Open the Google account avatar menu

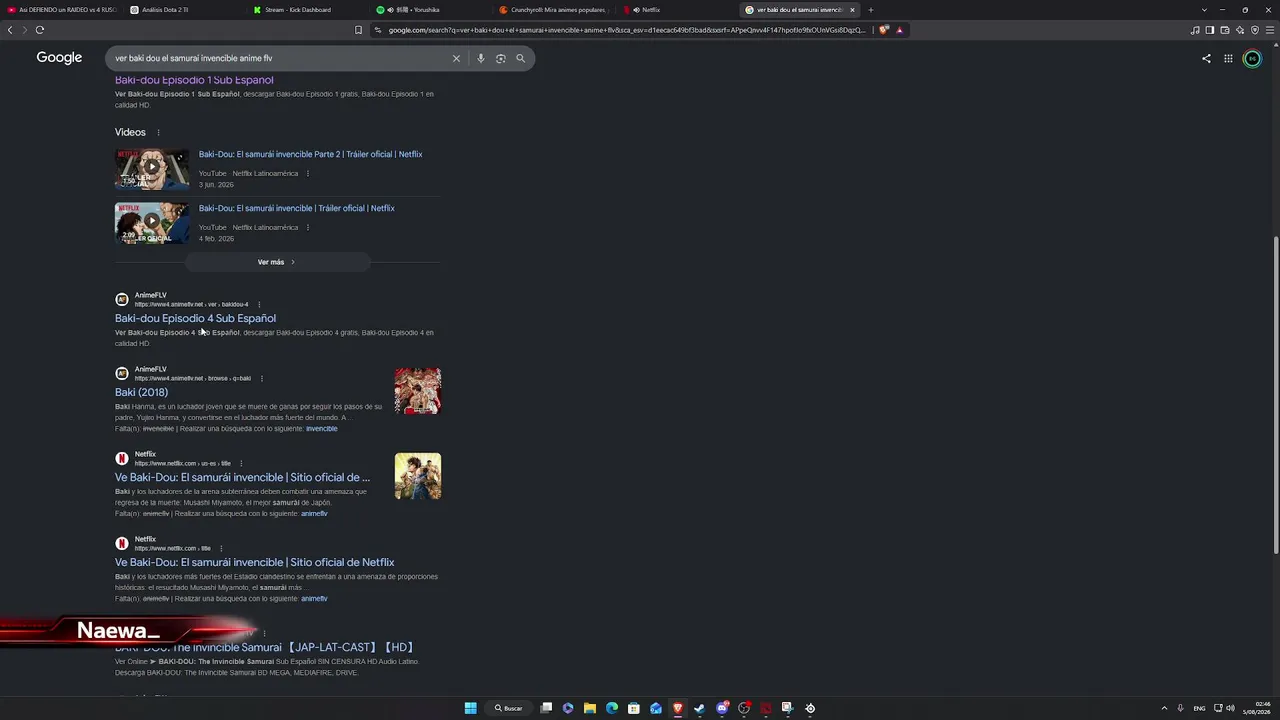pyautogui.click(x=1252, y=59)
